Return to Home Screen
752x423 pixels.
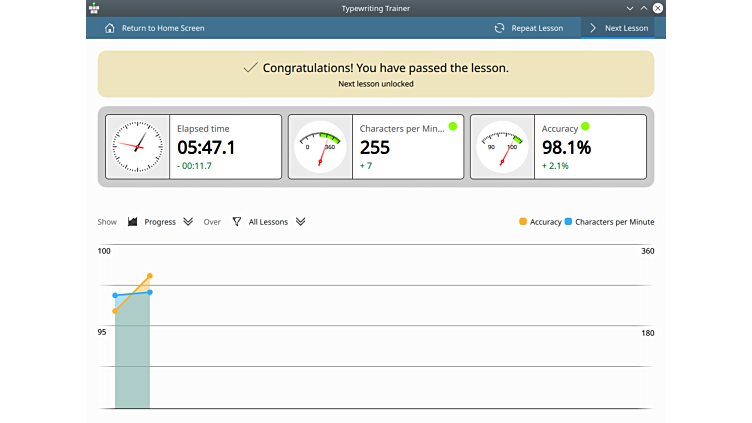163,28
